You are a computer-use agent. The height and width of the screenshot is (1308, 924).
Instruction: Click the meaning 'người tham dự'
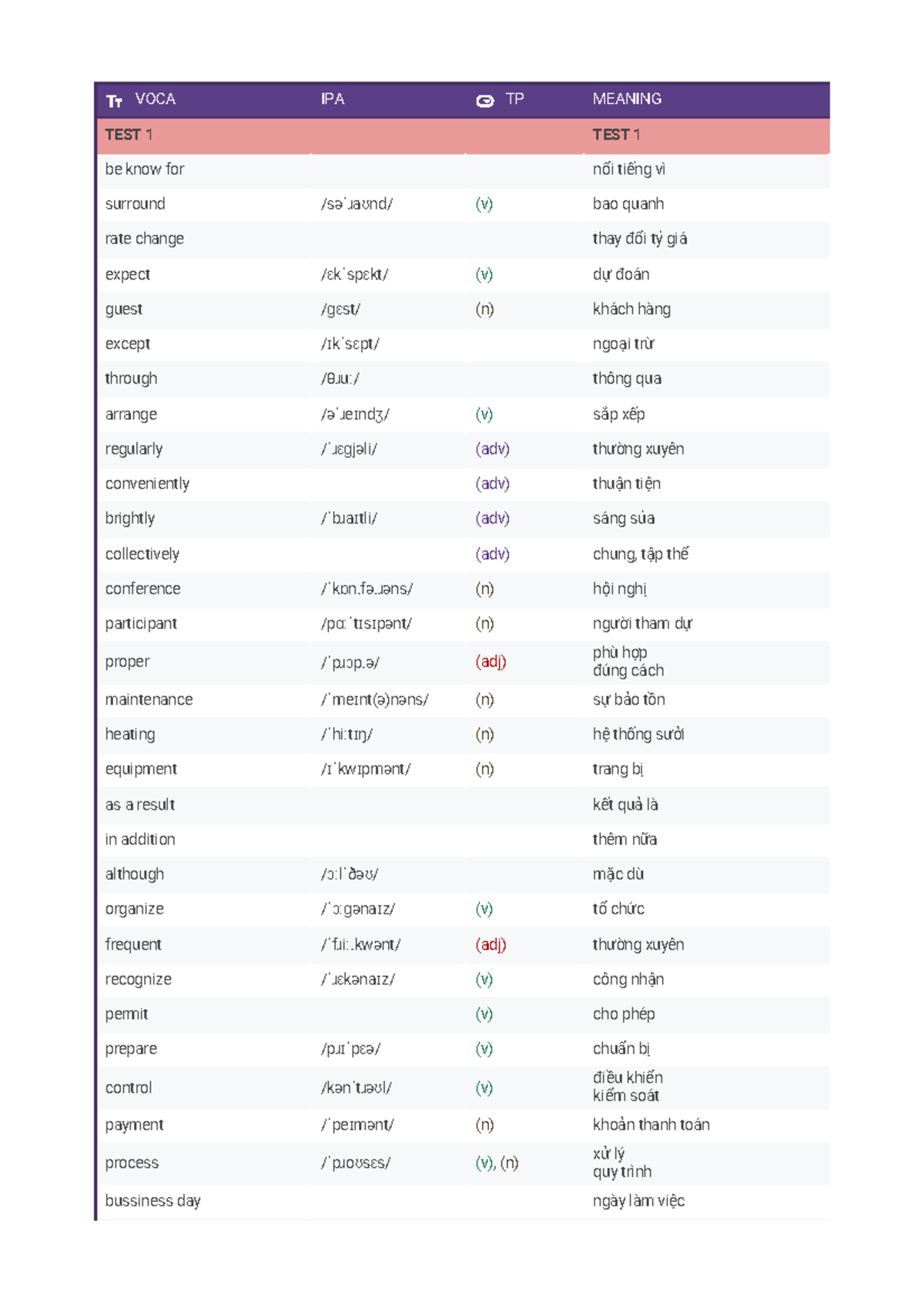[x=642, y=624]
